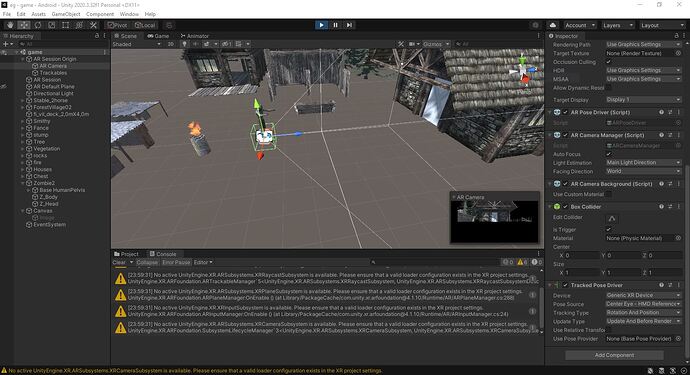
Task: Toggle Allow Dynamic Resolution checkbox
Action: pos(609,88)
